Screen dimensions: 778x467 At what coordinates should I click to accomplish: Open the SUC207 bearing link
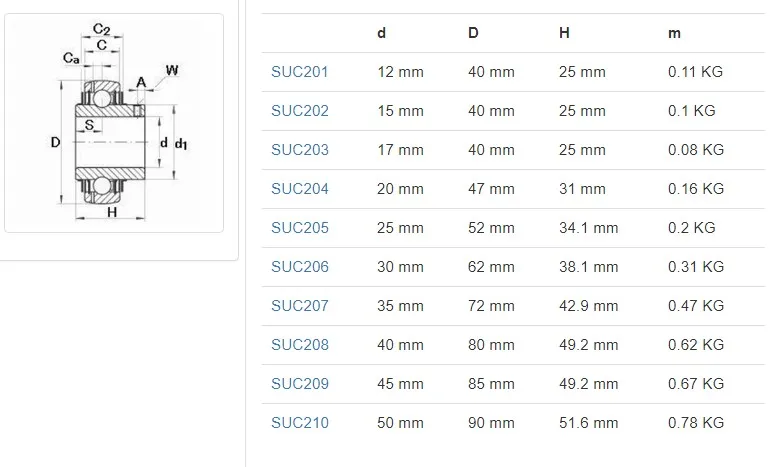(x=300, y=306)
